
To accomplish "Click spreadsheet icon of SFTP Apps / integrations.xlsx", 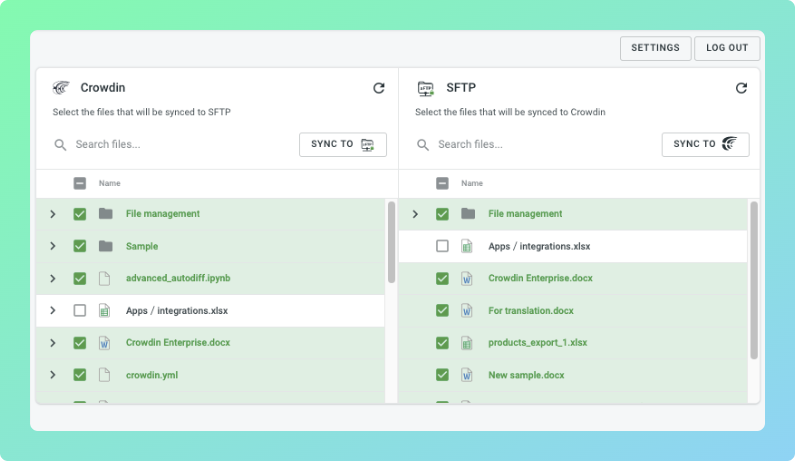I will (467, 246).
